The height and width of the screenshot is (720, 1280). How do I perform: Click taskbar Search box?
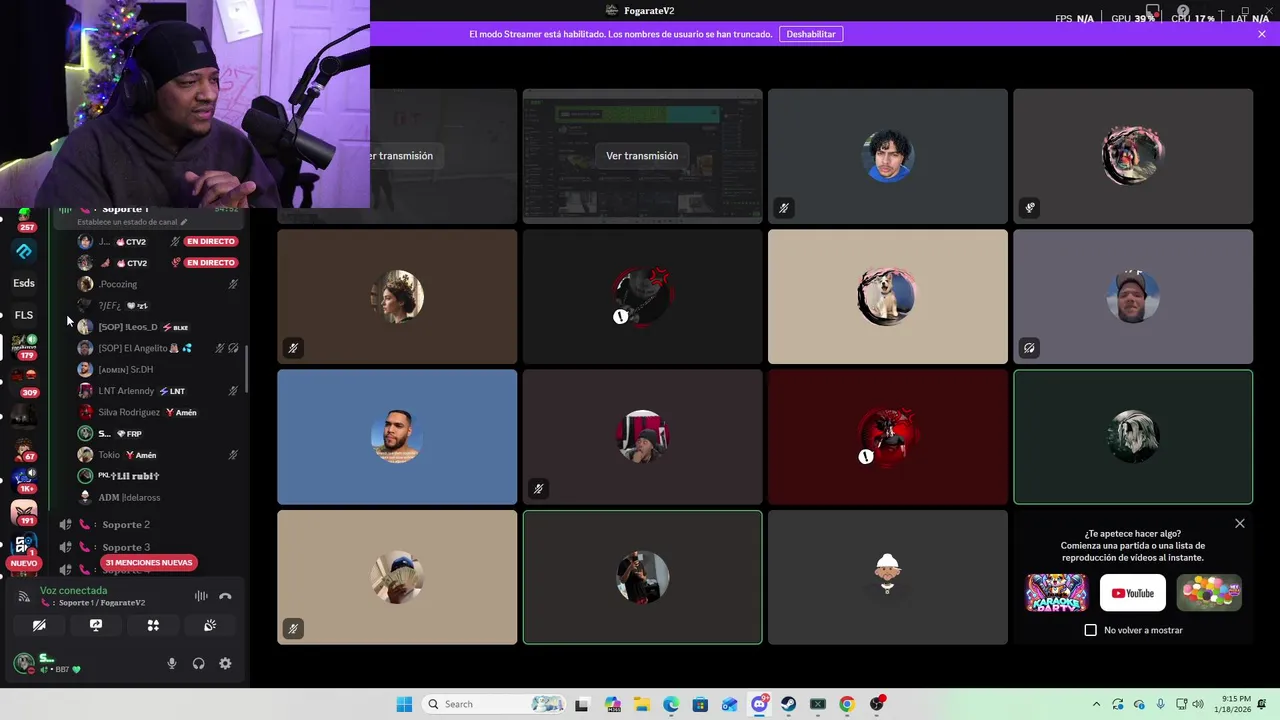[x=495, y=704]
